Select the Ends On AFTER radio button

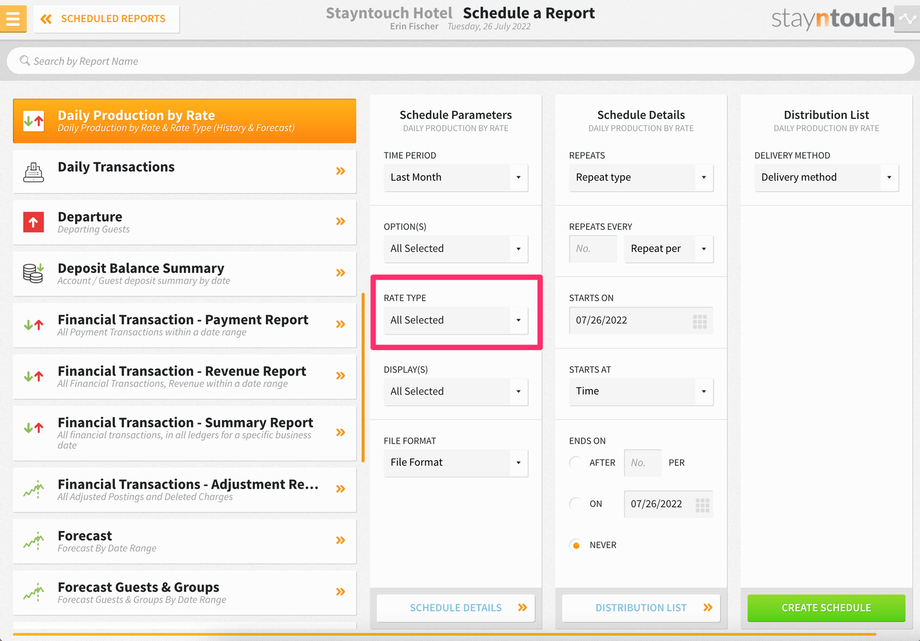[x=576, y=463]
